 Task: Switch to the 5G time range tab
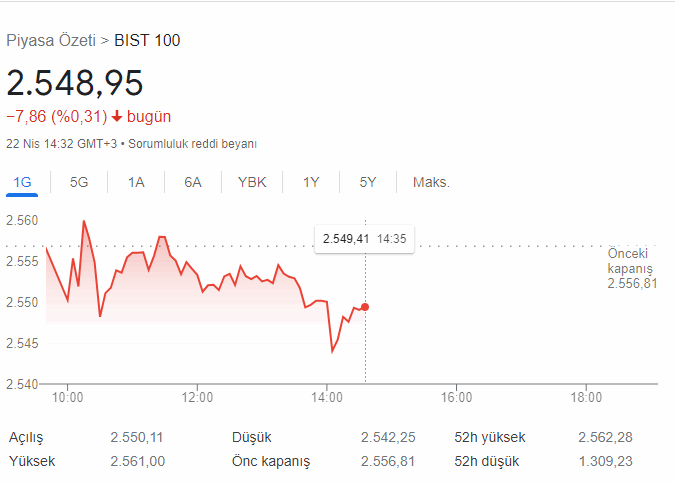79,182
